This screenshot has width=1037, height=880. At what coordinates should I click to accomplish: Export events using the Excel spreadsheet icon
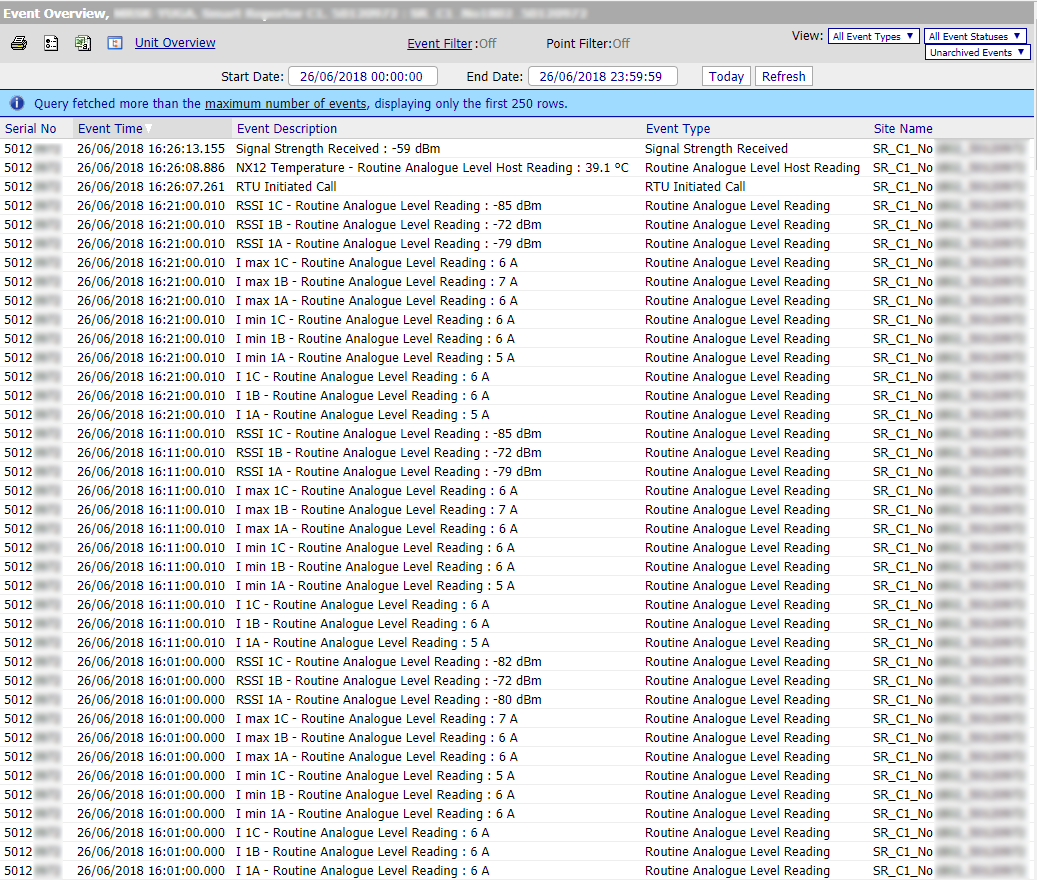(x=83, y=44)
